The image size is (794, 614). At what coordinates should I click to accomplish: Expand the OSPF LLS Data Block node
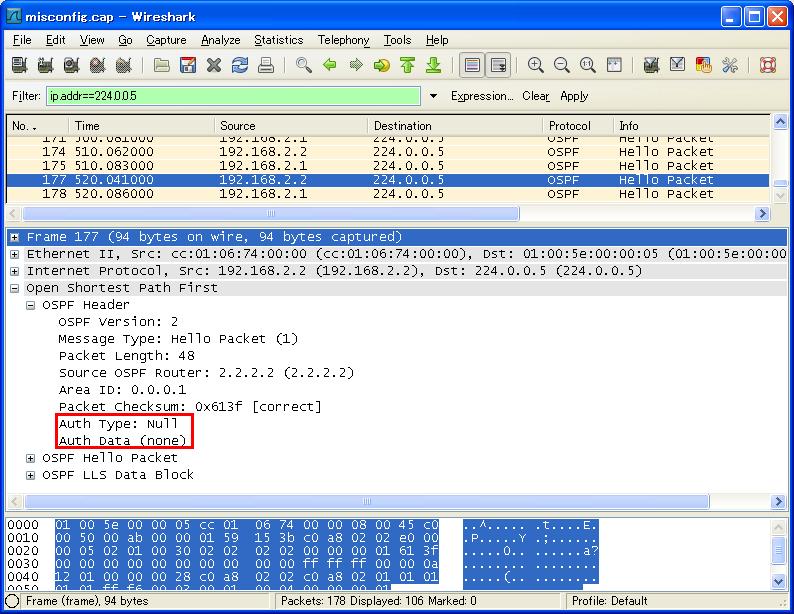30,475
